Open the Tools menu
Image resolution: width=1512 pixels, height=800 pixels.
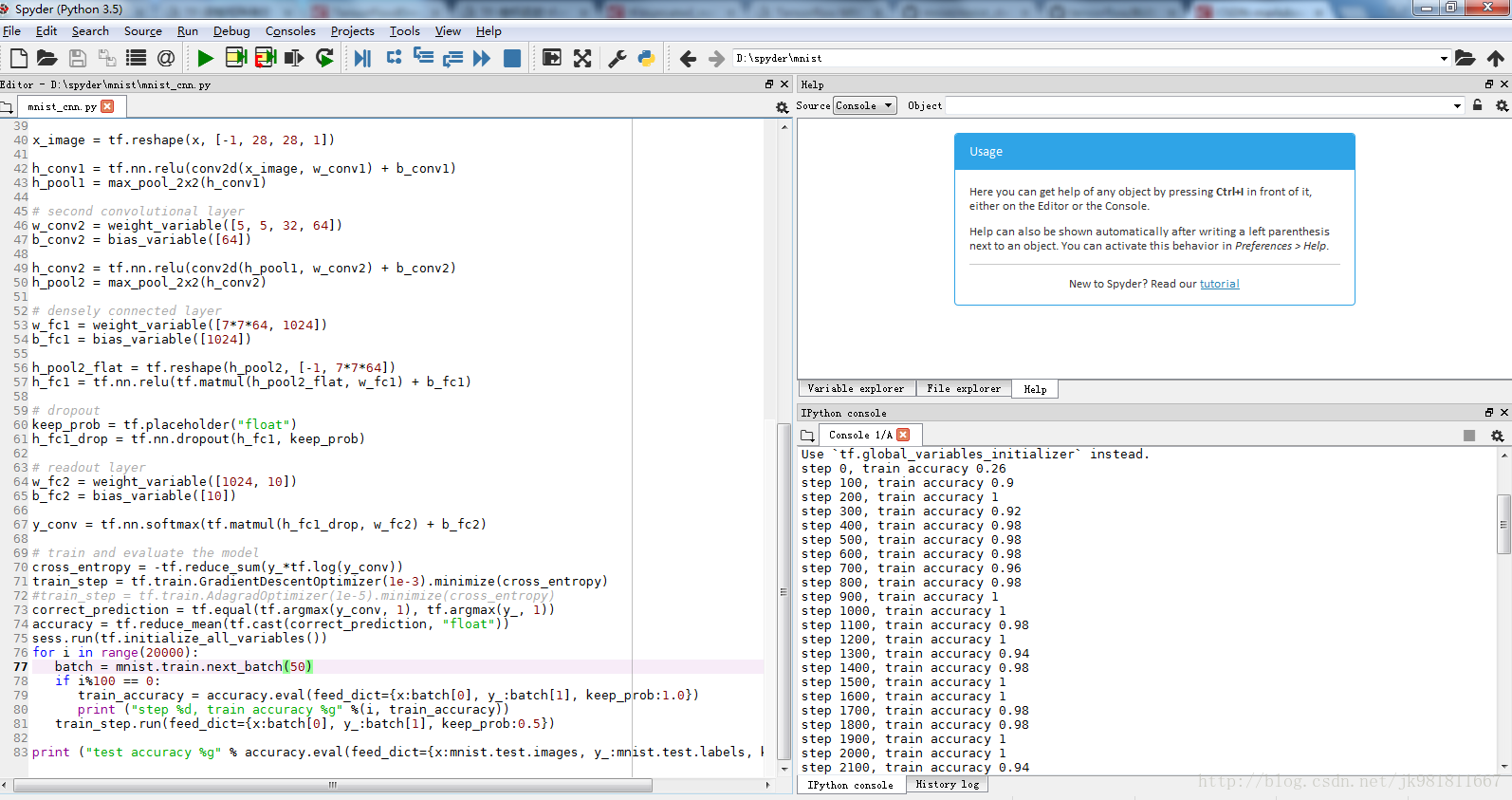[x=405, y=31]
